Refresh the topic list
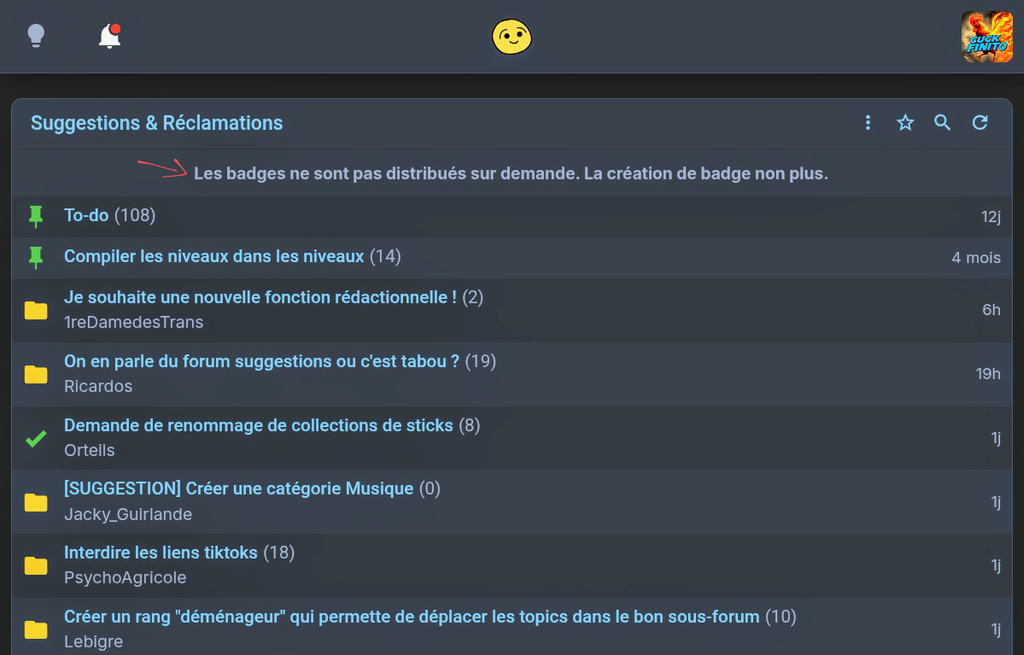The height and width of the screenshot is (655, 1024). pos(980,123)
